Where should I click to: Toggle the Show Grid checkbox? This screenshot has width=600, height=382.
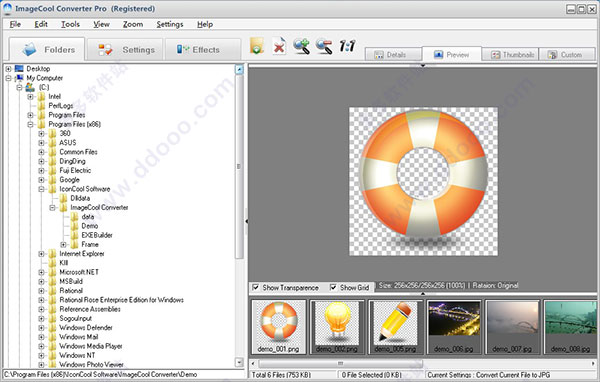(x=333, y=287)
